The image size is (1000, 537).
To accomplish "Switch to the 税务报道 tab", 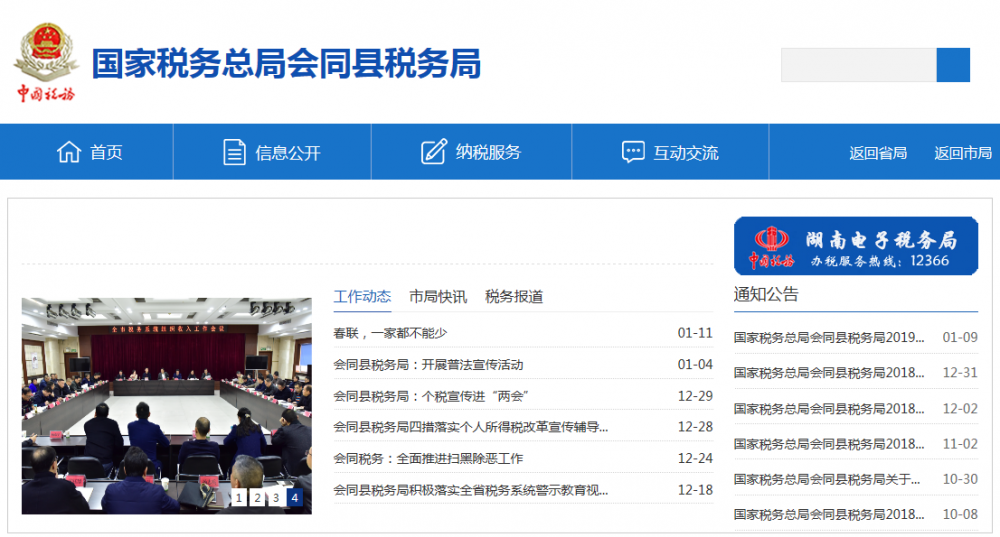I will coord(514,297).
